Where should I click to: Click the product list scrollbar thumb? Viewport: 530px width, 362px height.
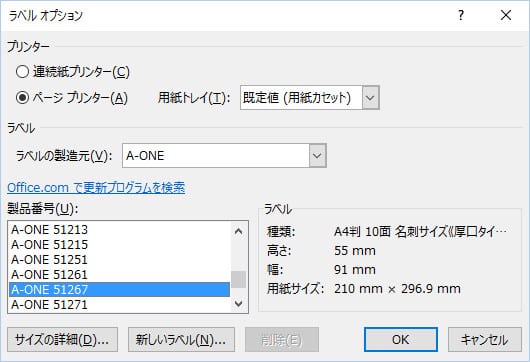[x=239, y=280]
